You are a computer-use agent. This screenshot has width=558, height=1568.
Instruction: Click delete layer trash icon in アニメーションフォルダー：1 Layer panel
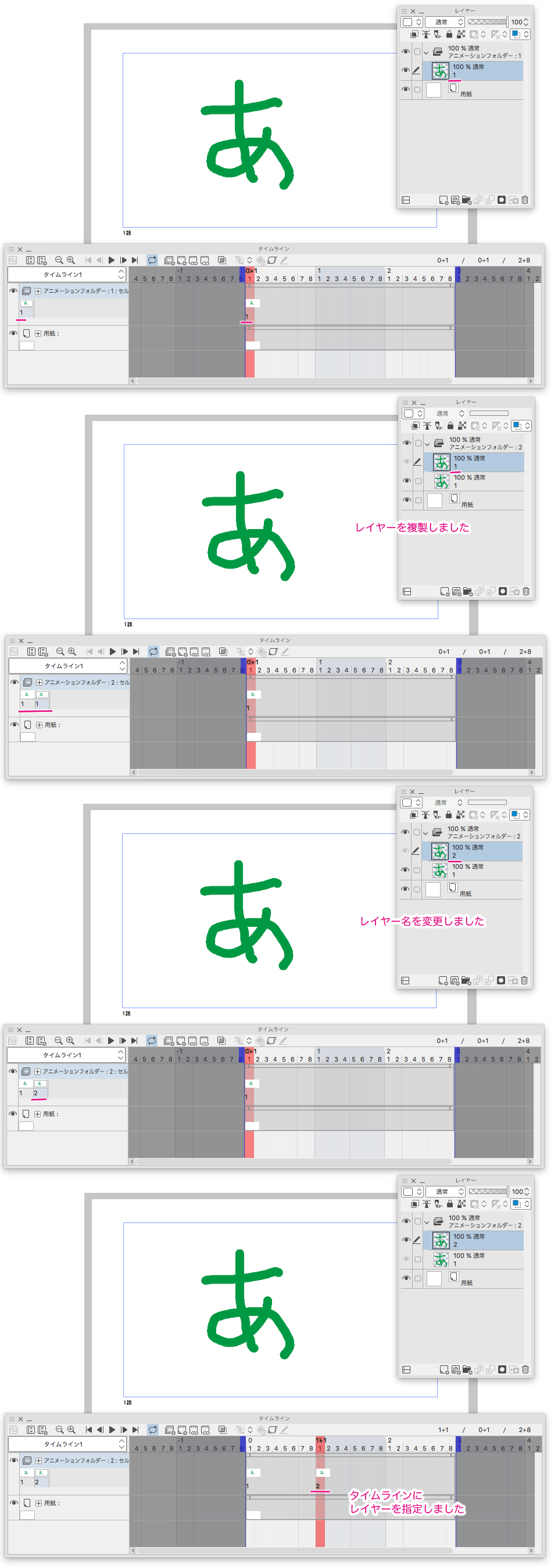[525, 200]
